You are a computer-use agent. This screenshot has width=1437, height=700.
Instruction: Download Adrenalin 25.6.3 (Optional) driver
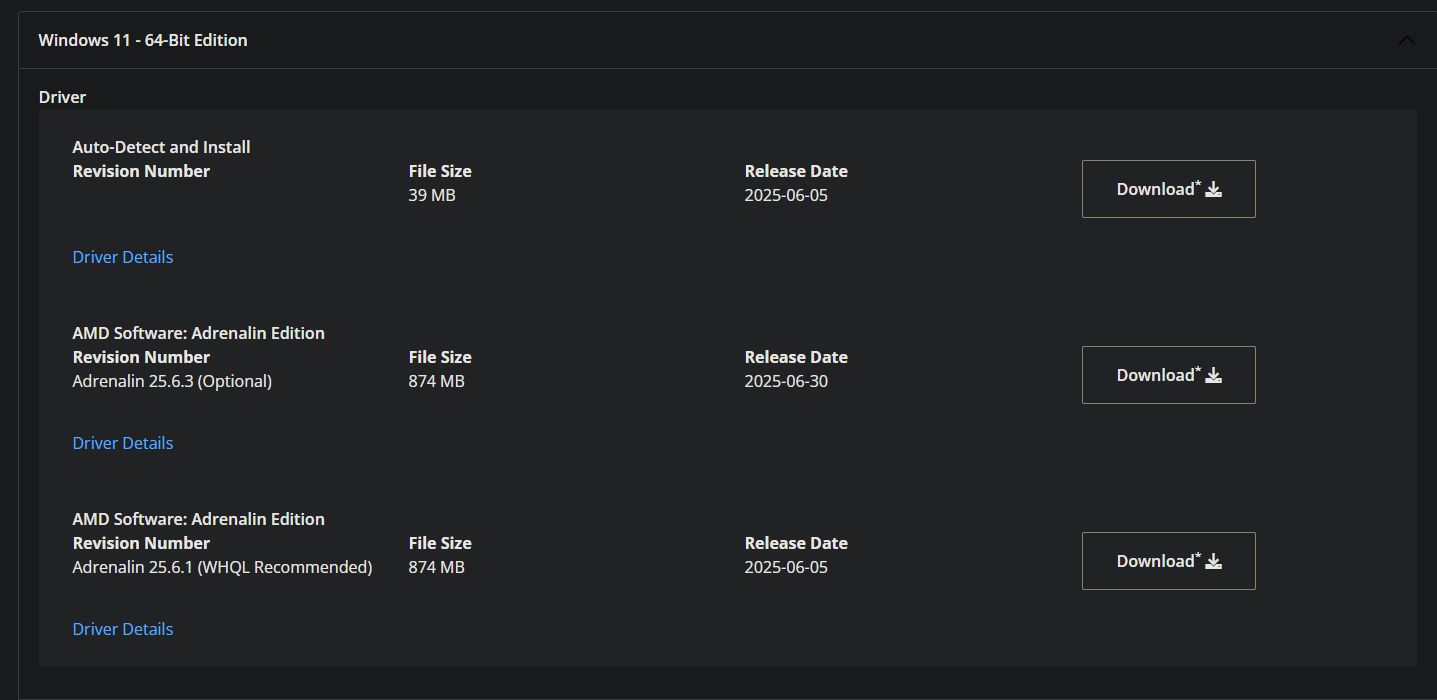tap(1168, 375)
